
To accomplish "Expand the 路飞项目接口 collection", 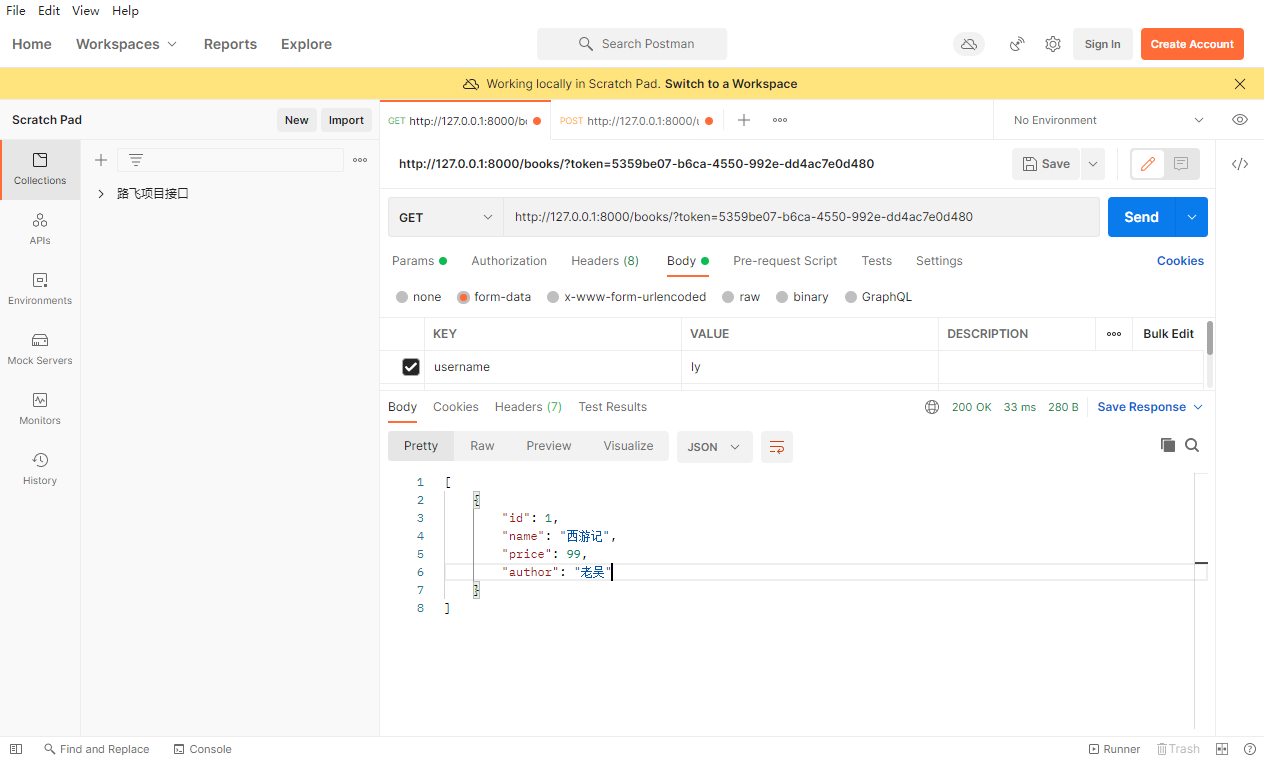I will 101,194.
